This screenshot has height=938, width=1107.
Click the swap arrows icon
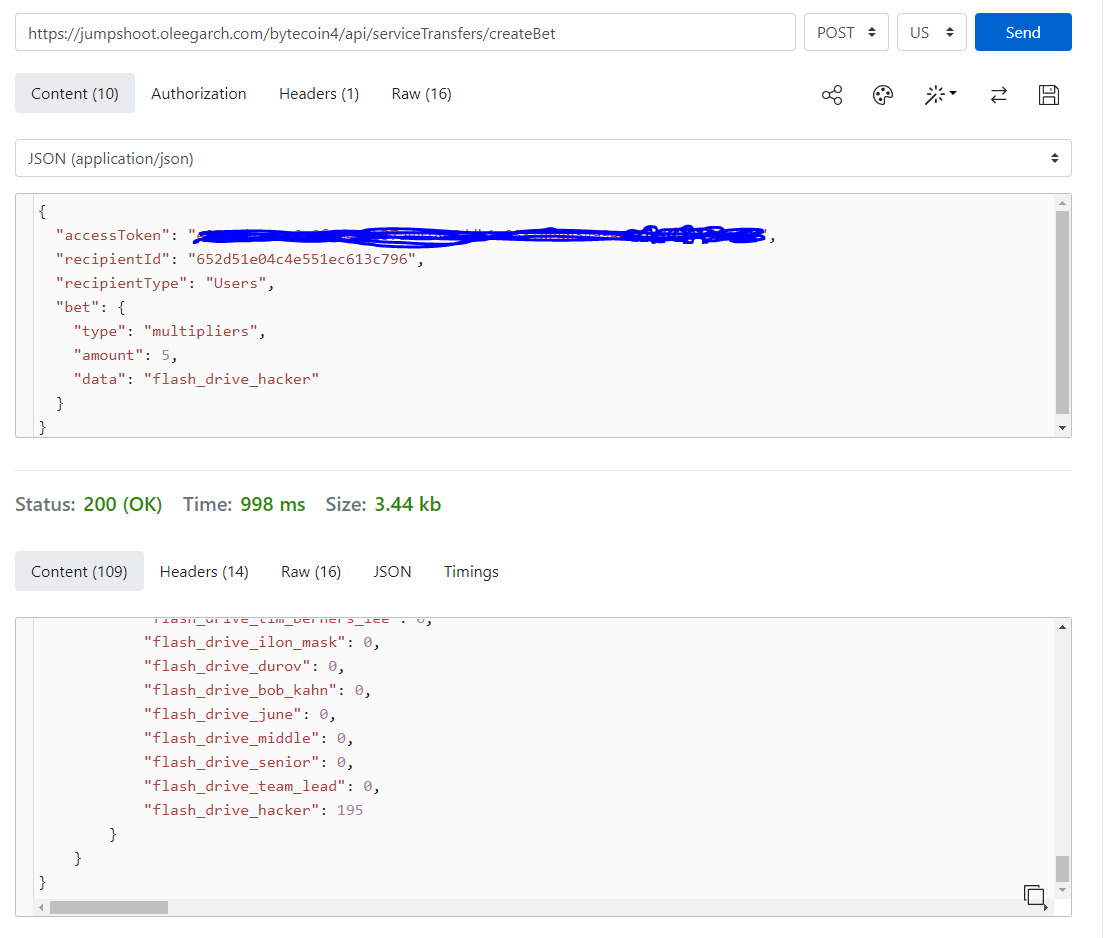998,95
